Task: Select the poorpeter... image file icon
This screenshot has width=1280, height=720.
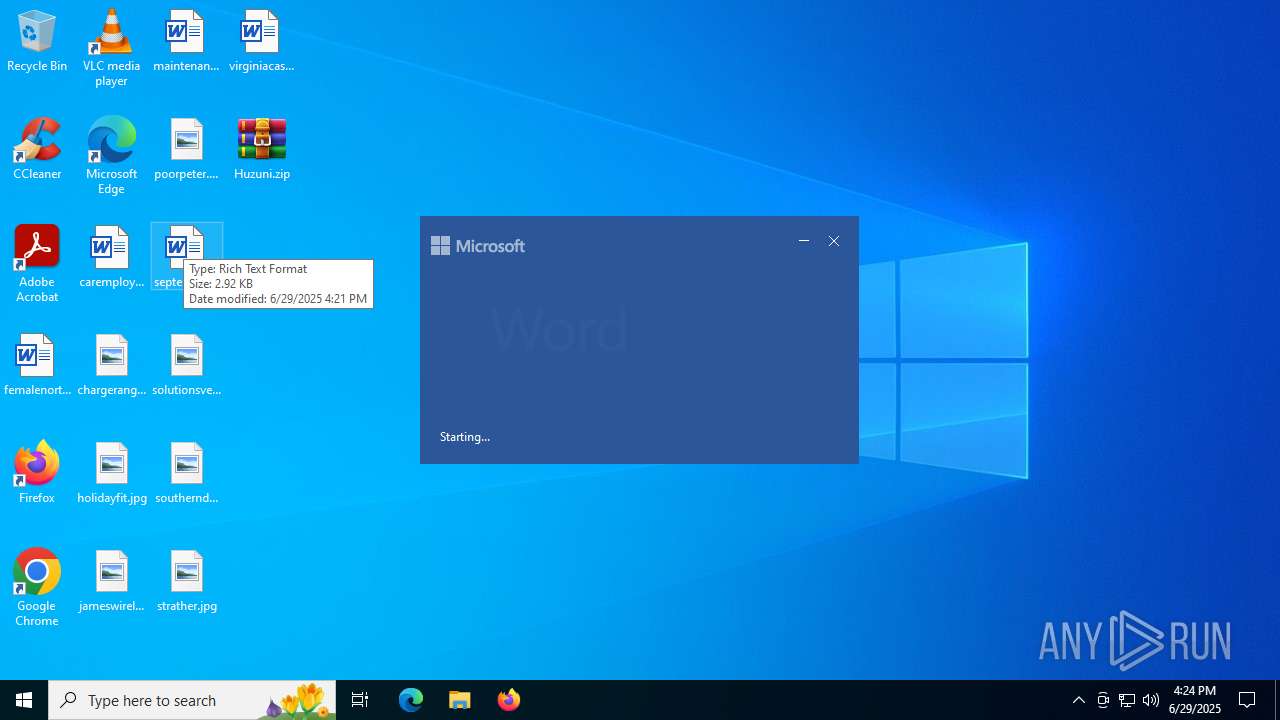Action: click(186, 150)
